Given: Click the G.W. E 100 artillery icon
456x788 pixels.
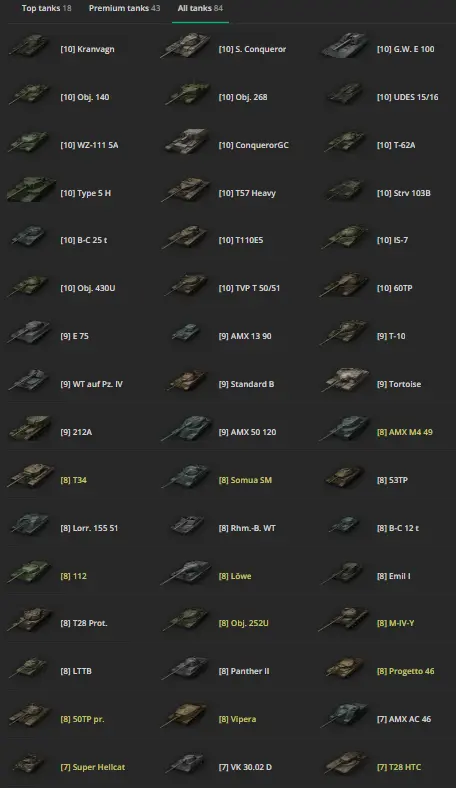Looking at the screenshot, I should pos(346,46).
